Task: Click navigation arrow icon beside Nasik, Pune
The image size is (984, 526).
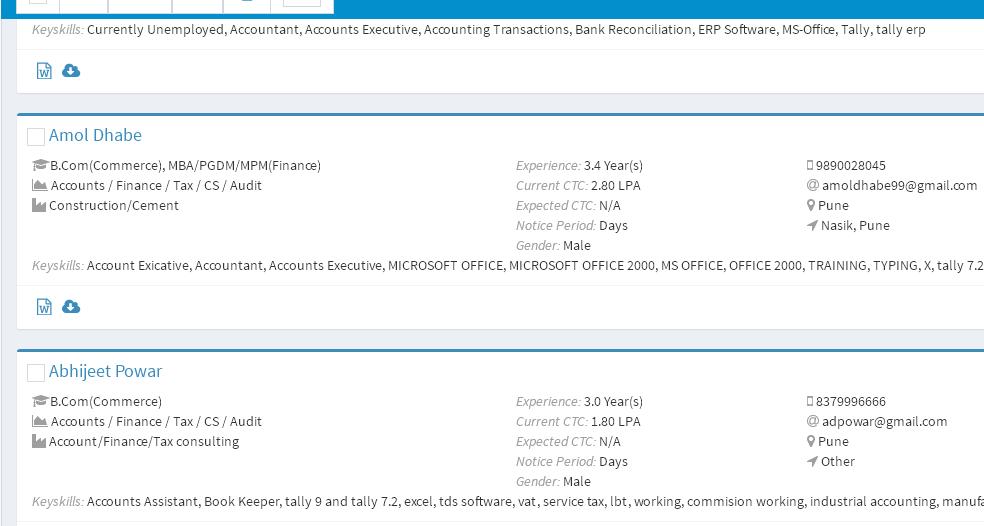Action: click(812, 225)
